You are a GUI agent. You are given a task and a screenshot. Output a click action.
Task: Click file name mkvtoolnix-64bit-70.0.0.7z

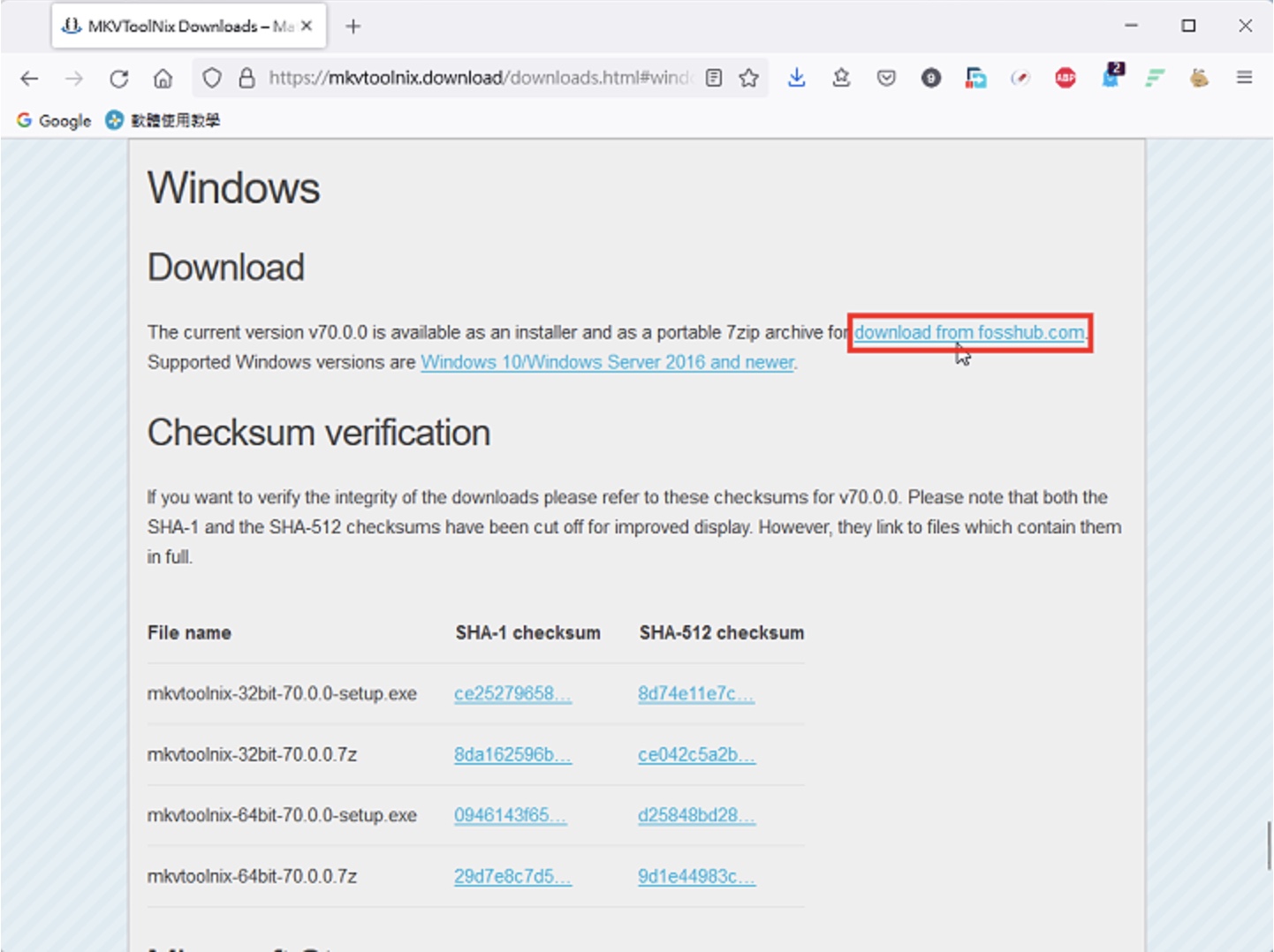(x=252, y=877)
